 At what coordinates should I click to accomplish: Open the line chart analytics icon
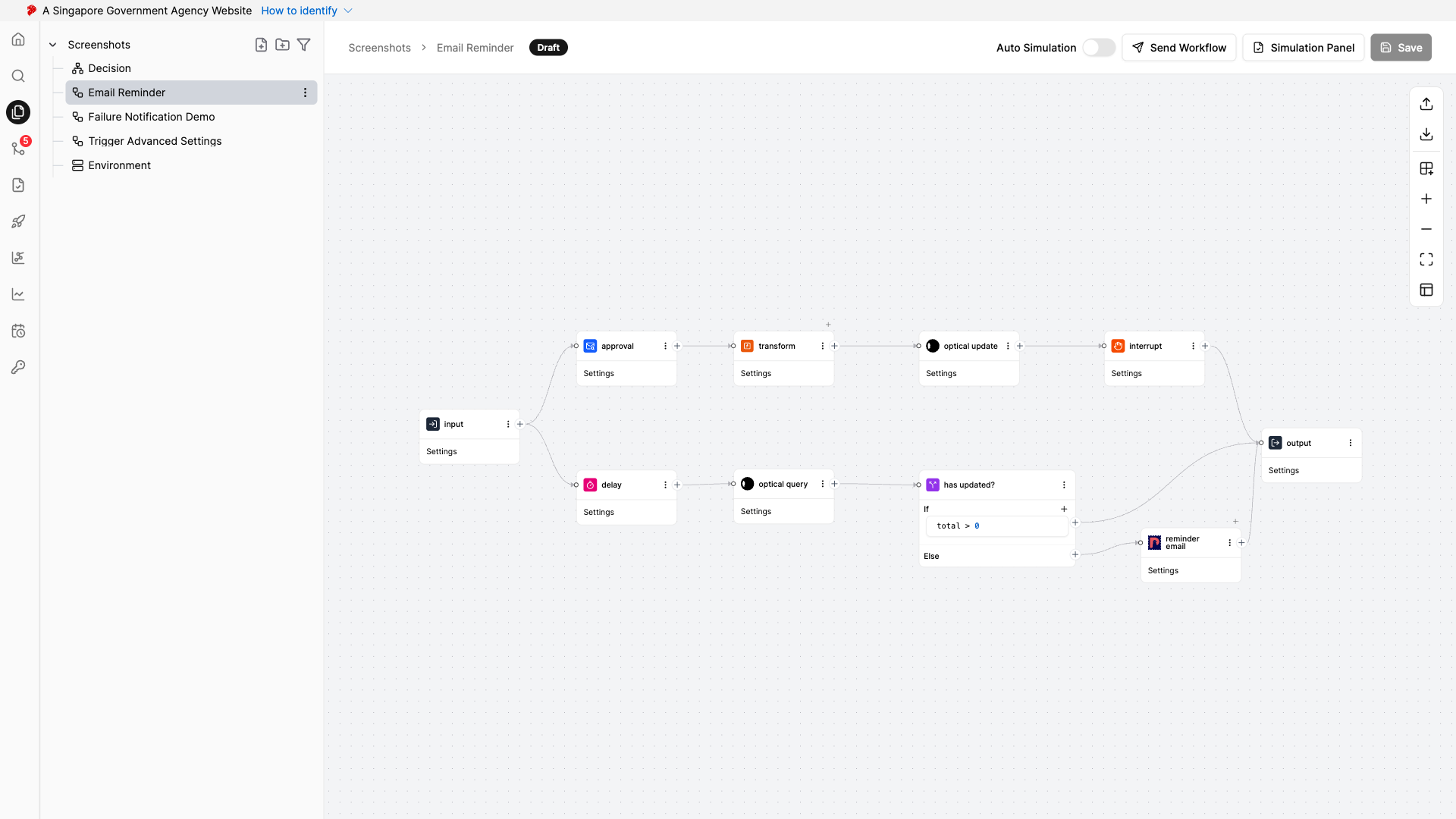[x=18, y=294]
